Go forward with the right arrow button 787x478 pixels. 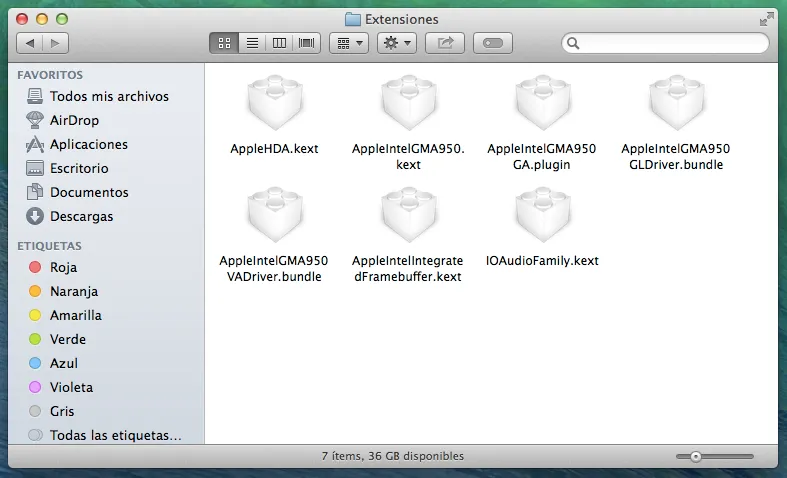pyautogui.click(x=56, y=43)
